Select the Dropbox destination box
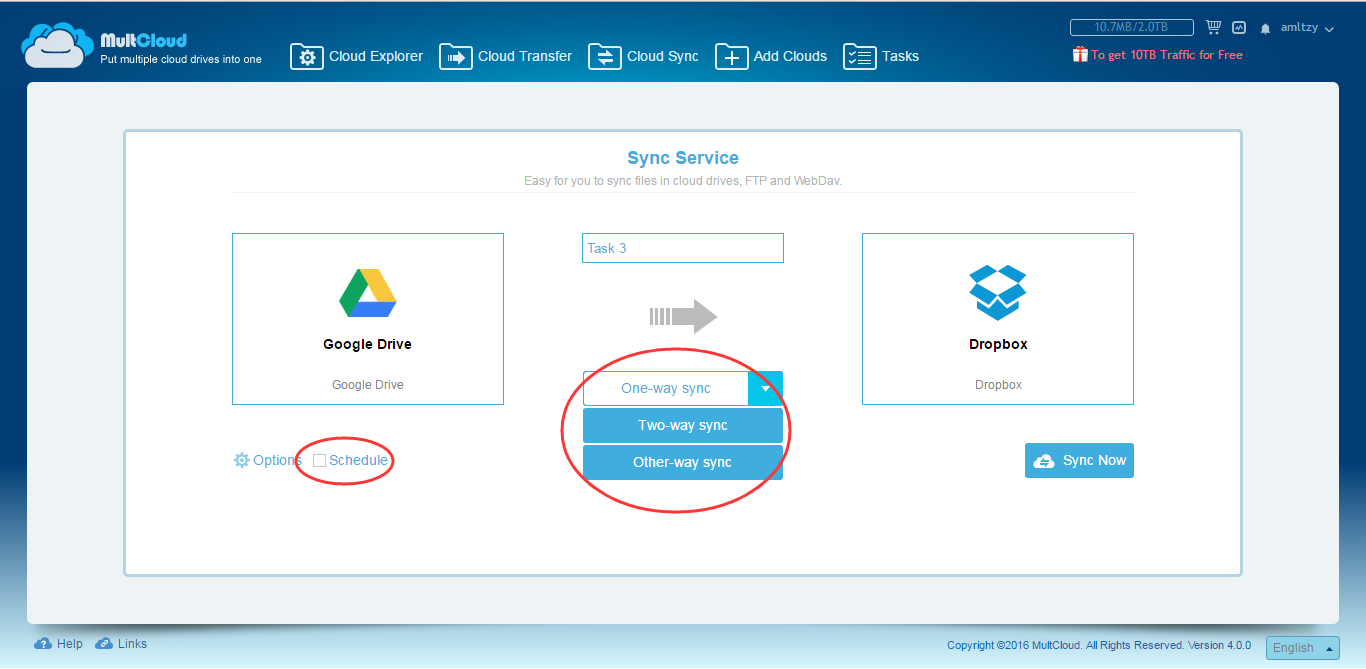The image size is (1366, 669). [998, 319]
